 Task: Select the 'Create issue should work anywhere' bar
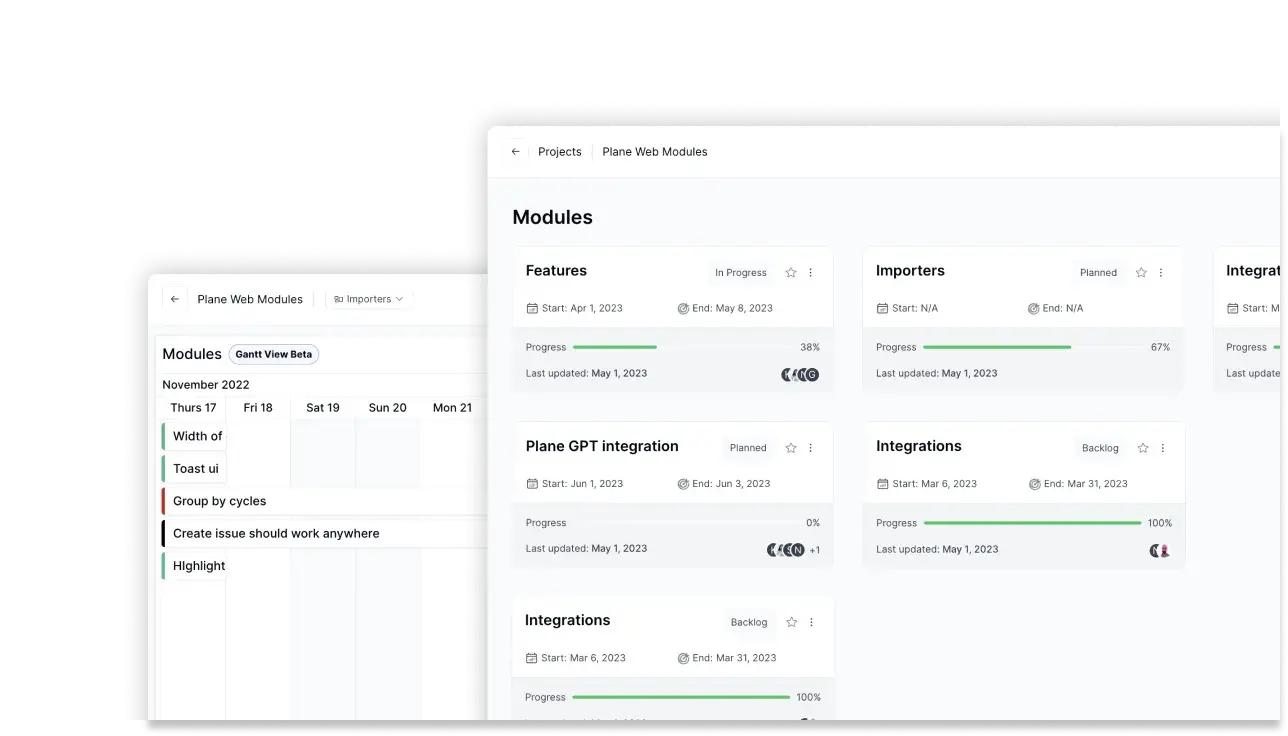pyautogui.click(x=325, y=533)
